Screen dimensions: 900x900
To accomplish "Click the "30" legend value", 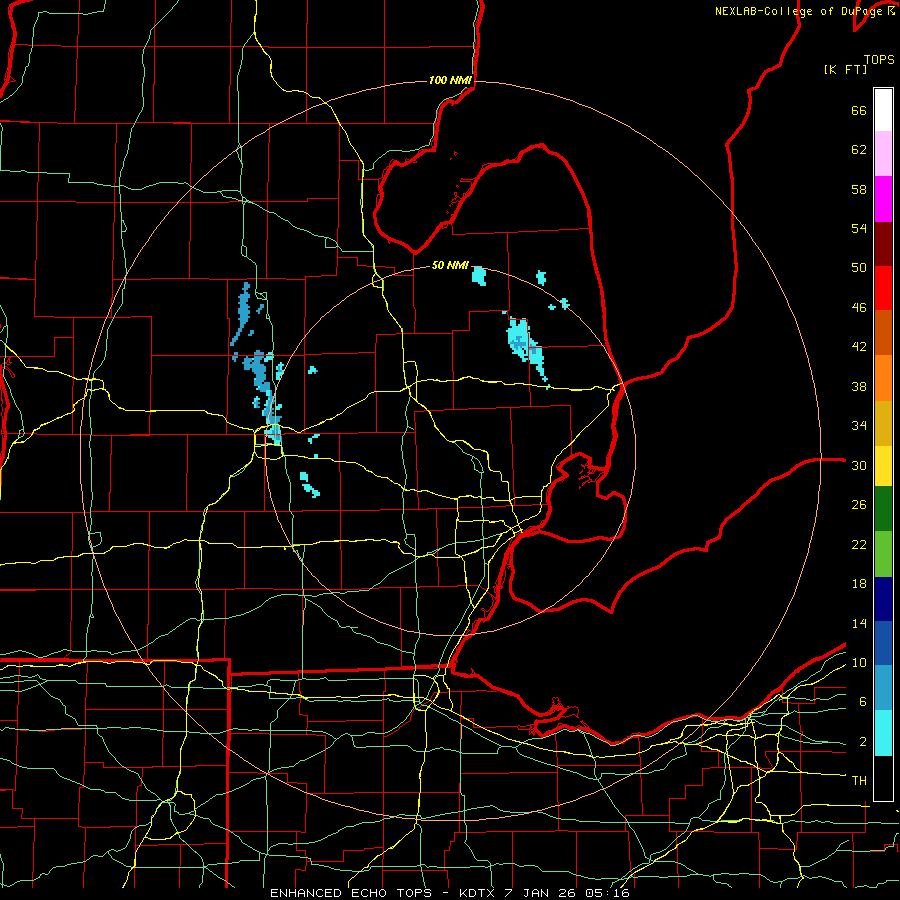I will (x=859, y=465).
